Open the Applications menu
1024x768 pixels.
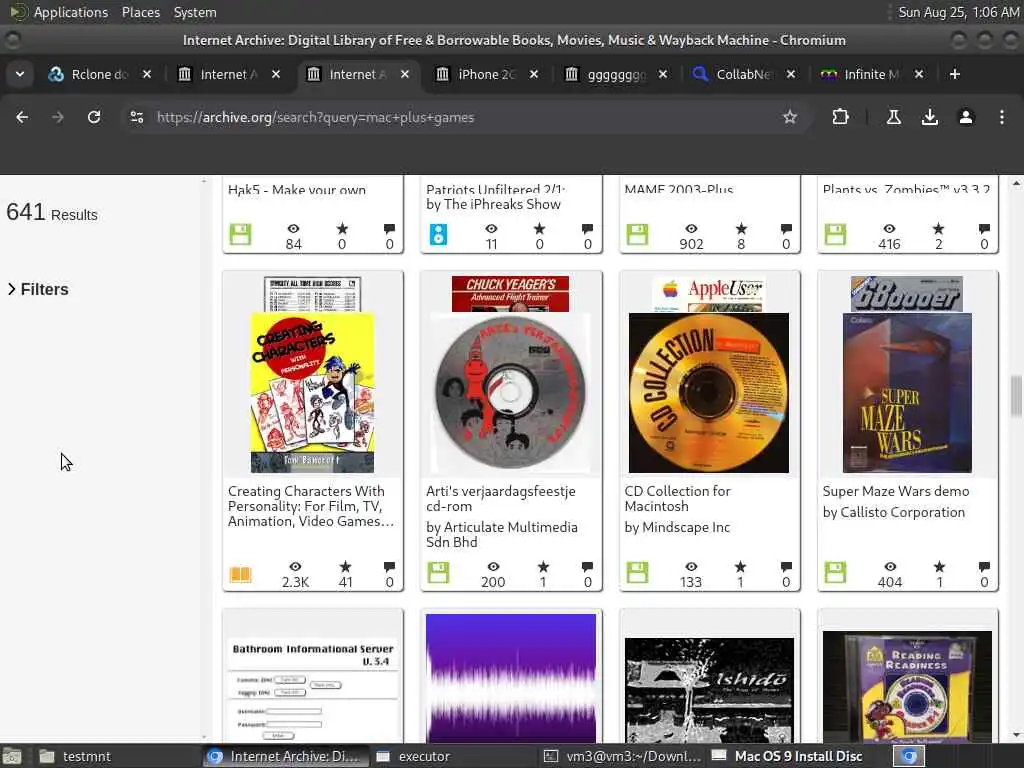(x=71, y=12)
